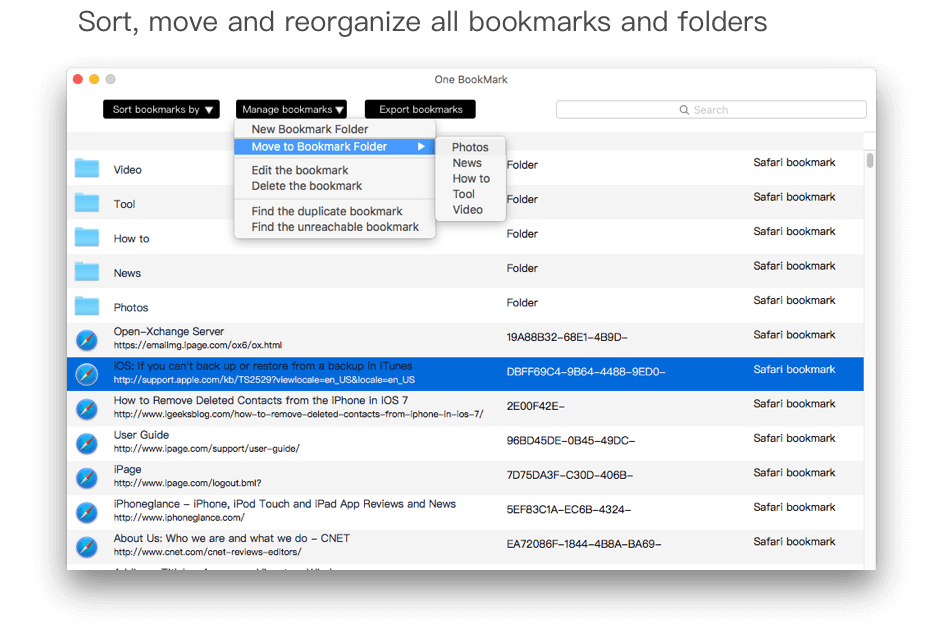Choose New Bookmark Folder from menu
Viewport: 950px width, 632px height.
tap(310, 129)
